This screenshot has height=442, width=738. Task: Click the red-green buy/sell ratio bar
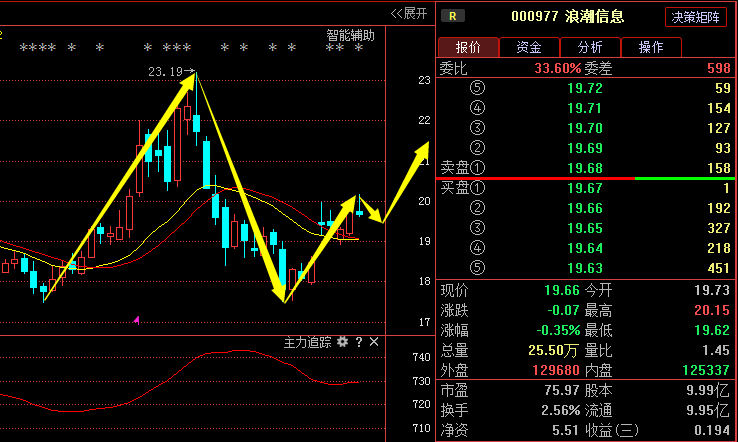coord(585,178)
